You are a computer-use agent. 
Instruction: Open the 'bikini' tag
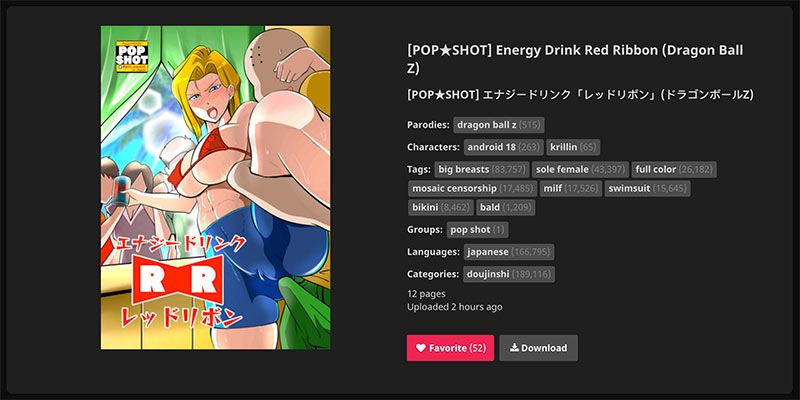(441, 208)
